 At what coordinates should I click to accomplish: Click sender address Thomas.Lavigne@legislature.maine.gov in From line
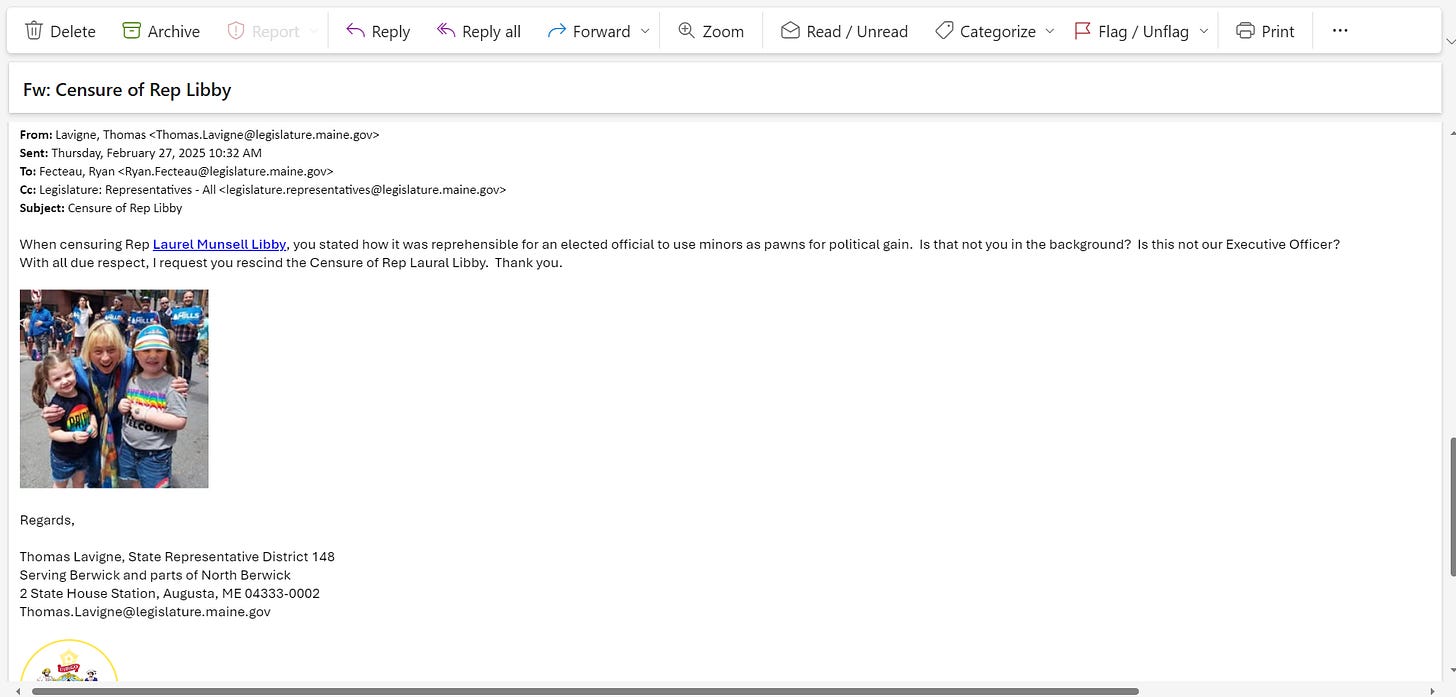(x=265, y=134)
